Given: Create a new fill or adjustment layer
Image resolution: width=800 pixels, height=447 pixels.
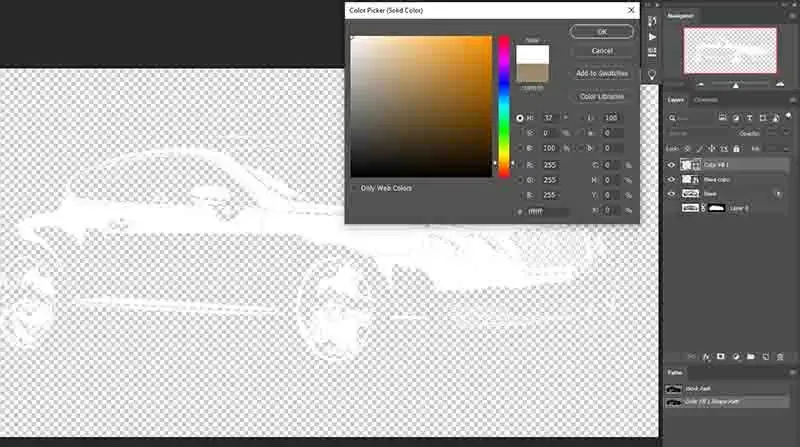Looking at the screenshot, I should click(x=736, y=357).
